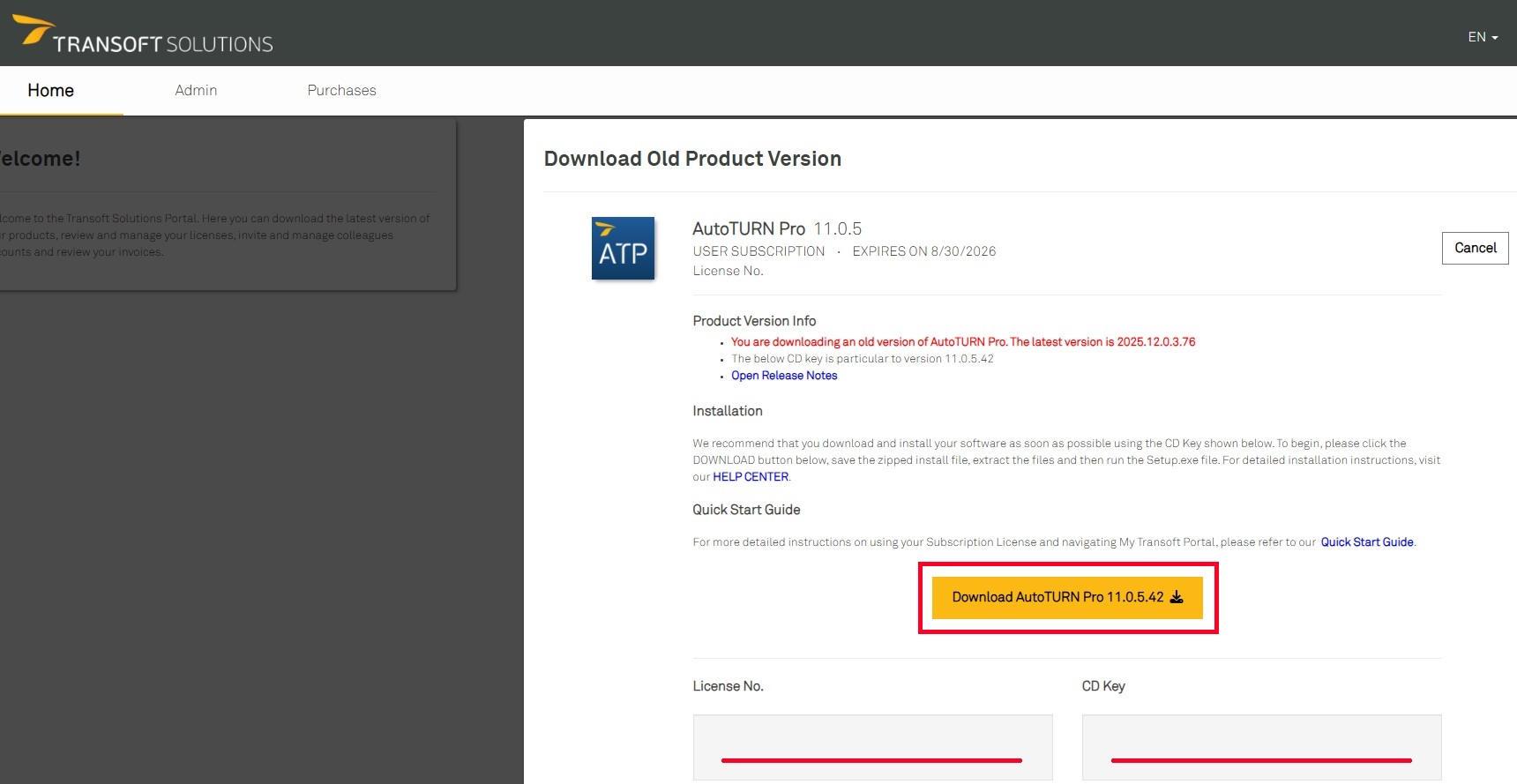1517x784 pixels.
Task: Go to the Purchases tab
Action: 341,90
